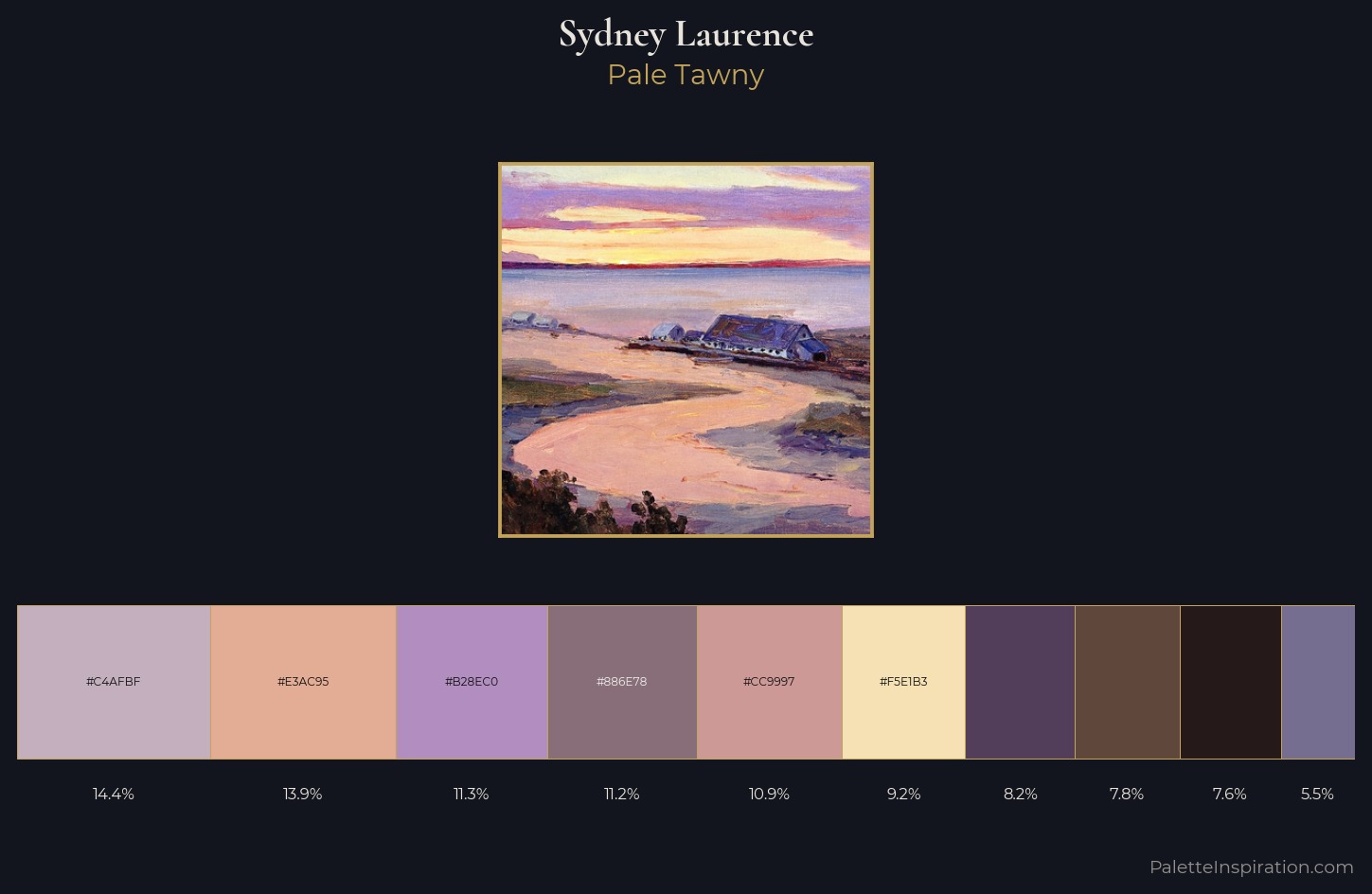Click the Sydney Laurence painting thumbnail
Viewport: 1372px width, 894px height.
(x=686, y=349)
